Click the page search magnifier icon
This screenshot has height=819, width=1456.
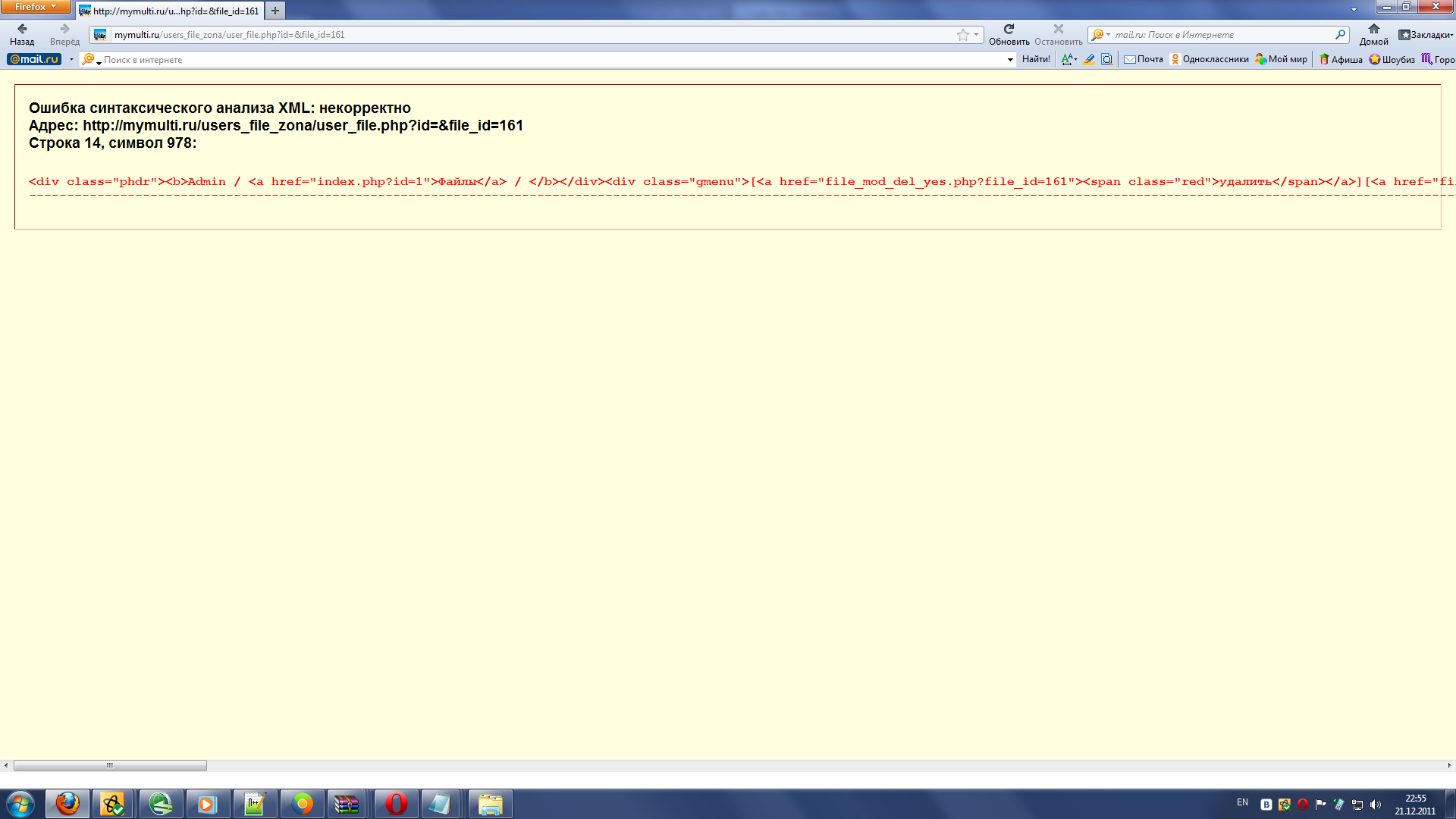click(1107, 59)
